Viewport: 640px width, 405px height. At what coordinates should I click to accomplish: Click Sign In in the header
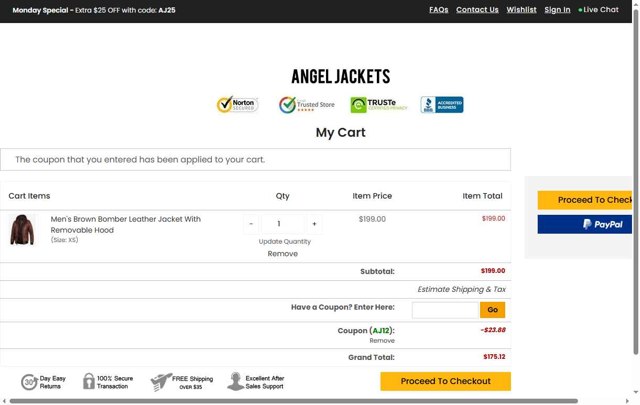point(557,10)
